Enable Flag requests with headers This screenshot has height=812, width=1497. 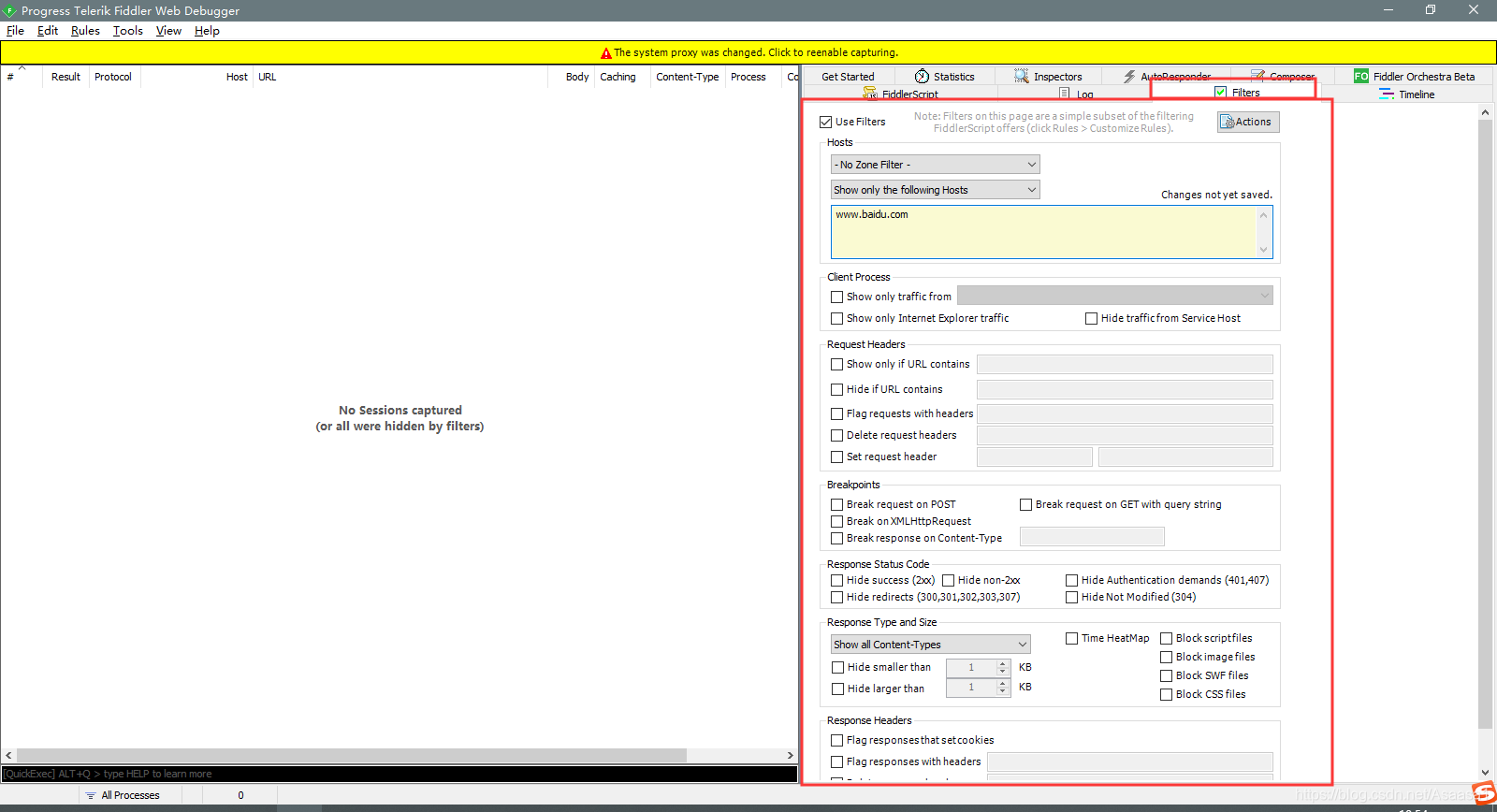tap(836, 413)
